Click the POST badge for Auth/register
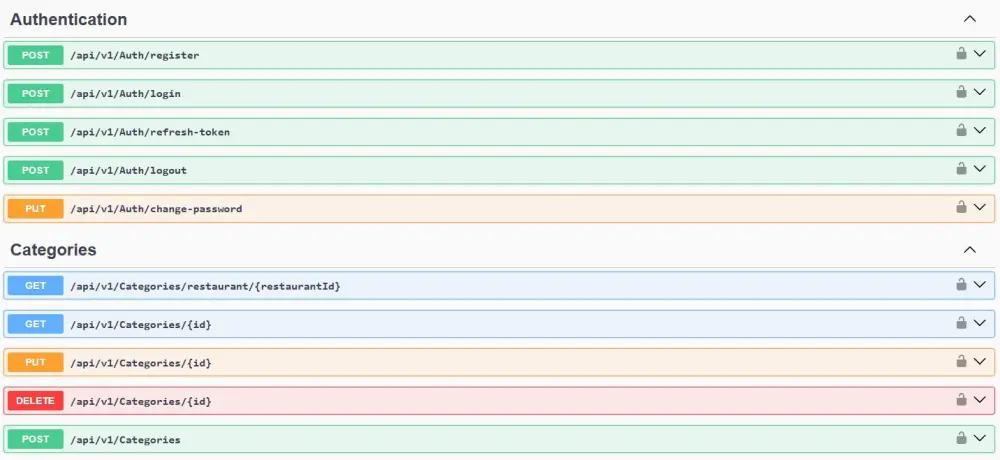1000x460 pixels. tap(36, 55)
